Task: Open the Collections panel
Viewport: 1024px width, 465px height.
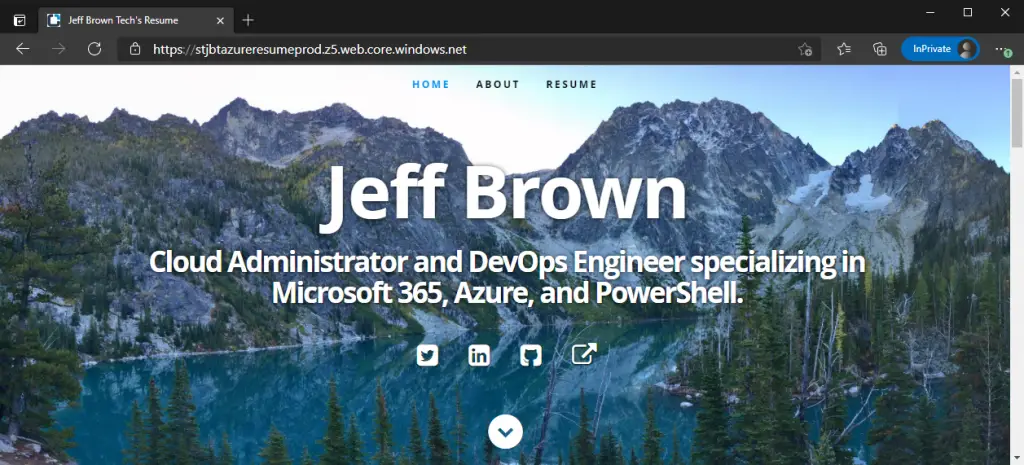Action: 880,49
